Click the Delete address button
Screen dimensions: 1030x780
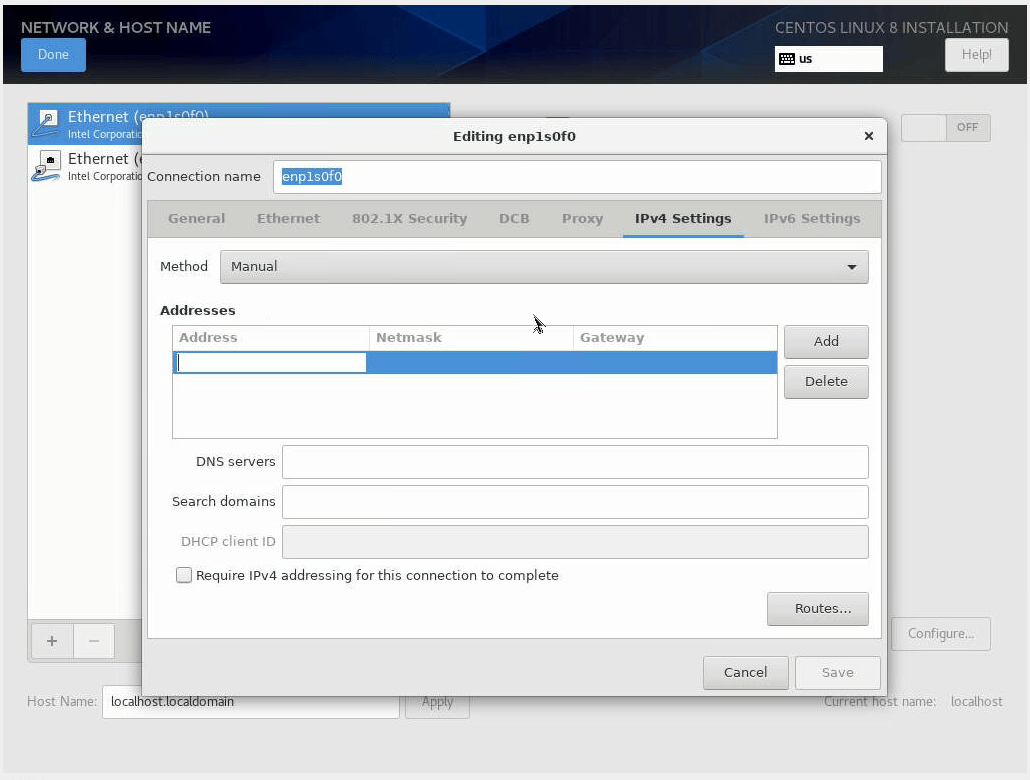826,382
